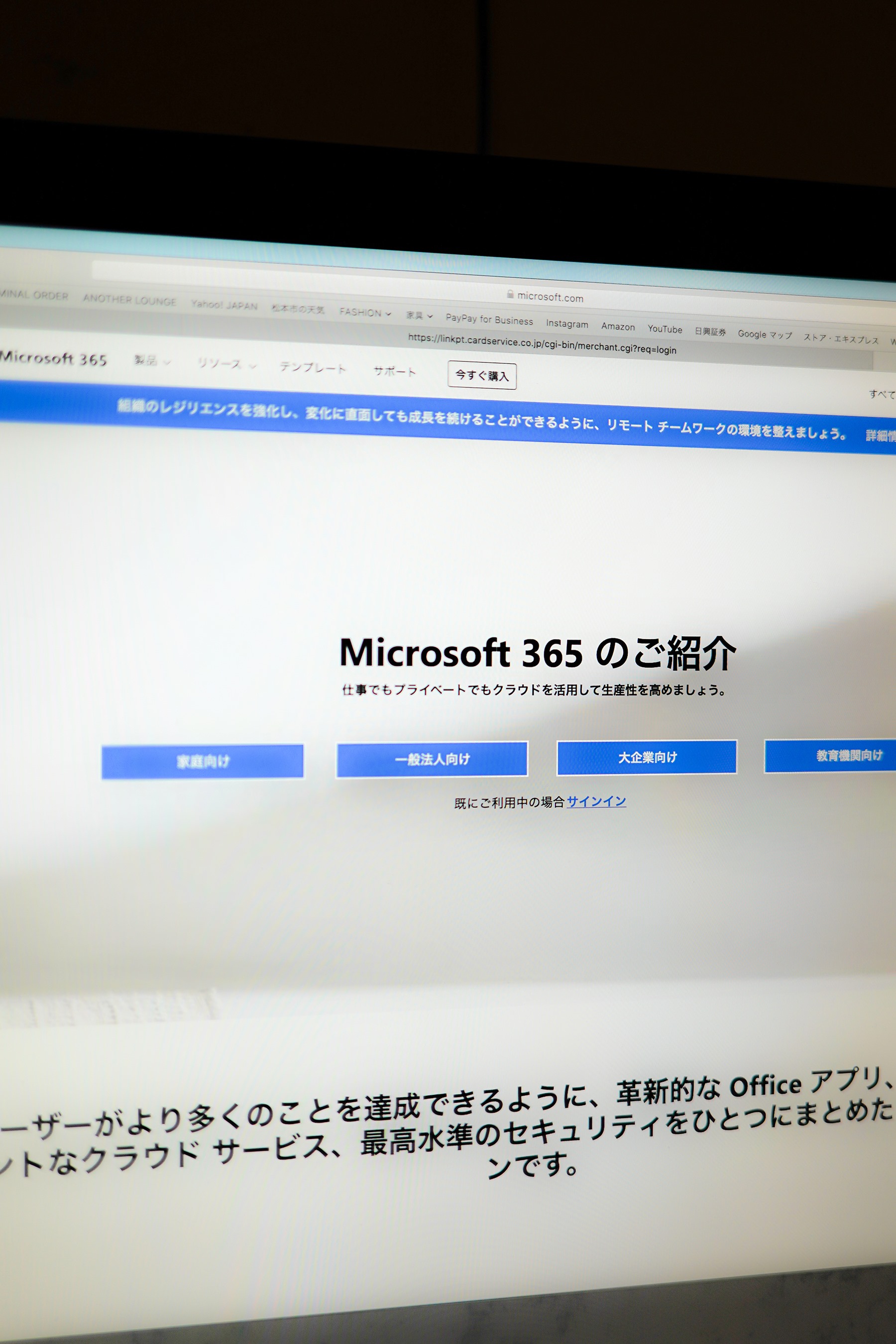Expand the 家具 bookmark folder
Viewport: 896px width, 1344px height.
click(x=420, y=316)
